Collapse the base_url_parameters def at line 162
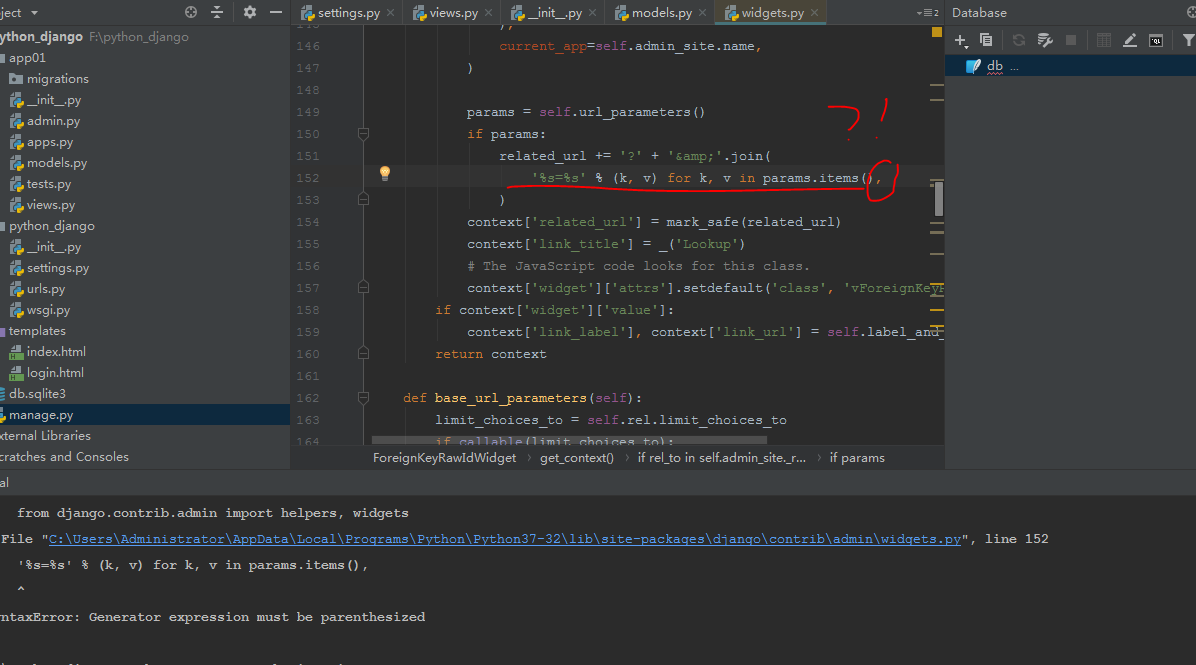This screenshot has width=1196, height=665. point(364,397)
